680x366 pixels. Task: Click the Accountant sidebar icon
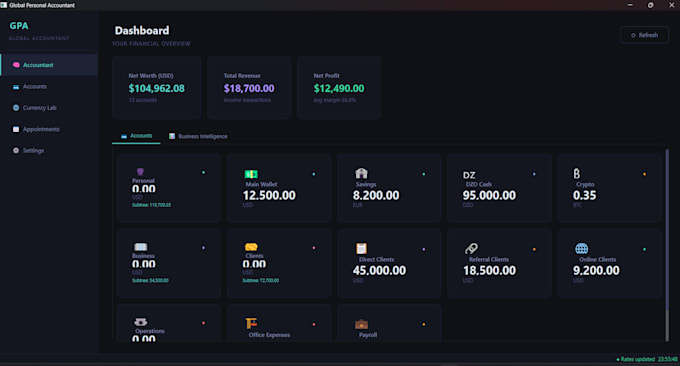tap(16, 65)
